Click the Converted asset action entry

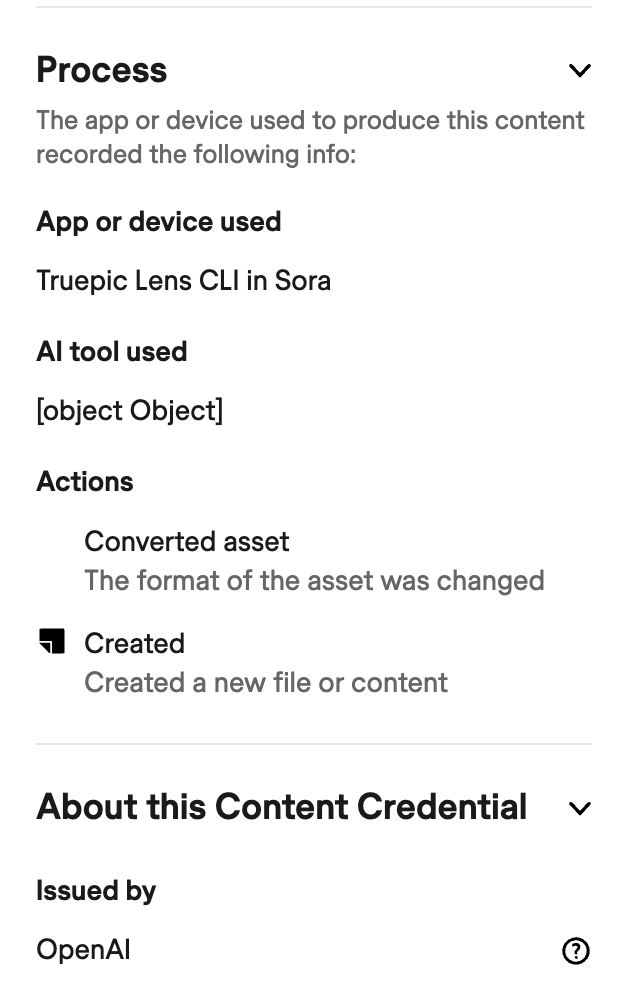click(x=187, y=542)
